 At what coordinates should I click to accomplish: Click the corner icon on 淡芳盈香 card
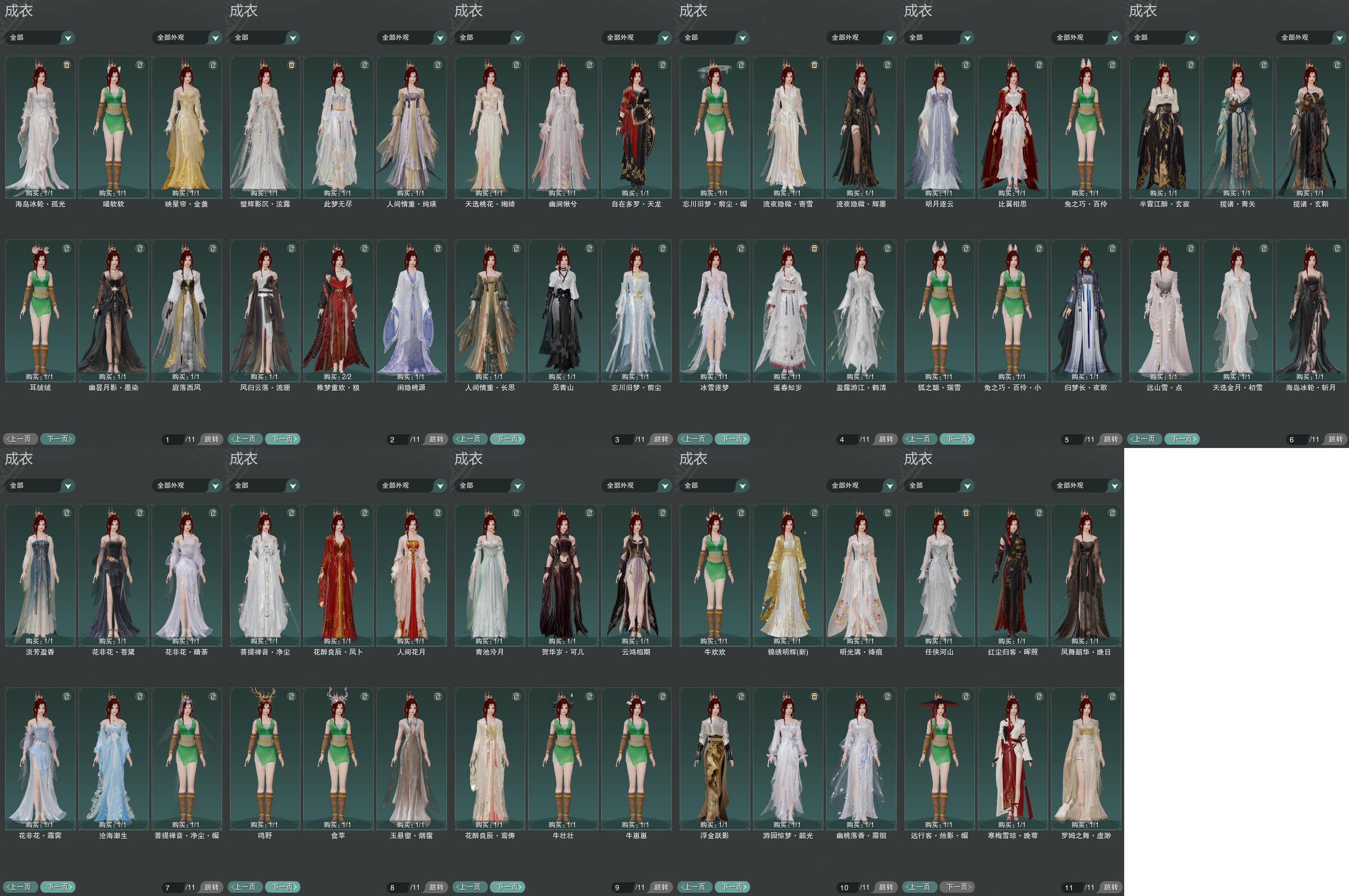tap(67, 513)
